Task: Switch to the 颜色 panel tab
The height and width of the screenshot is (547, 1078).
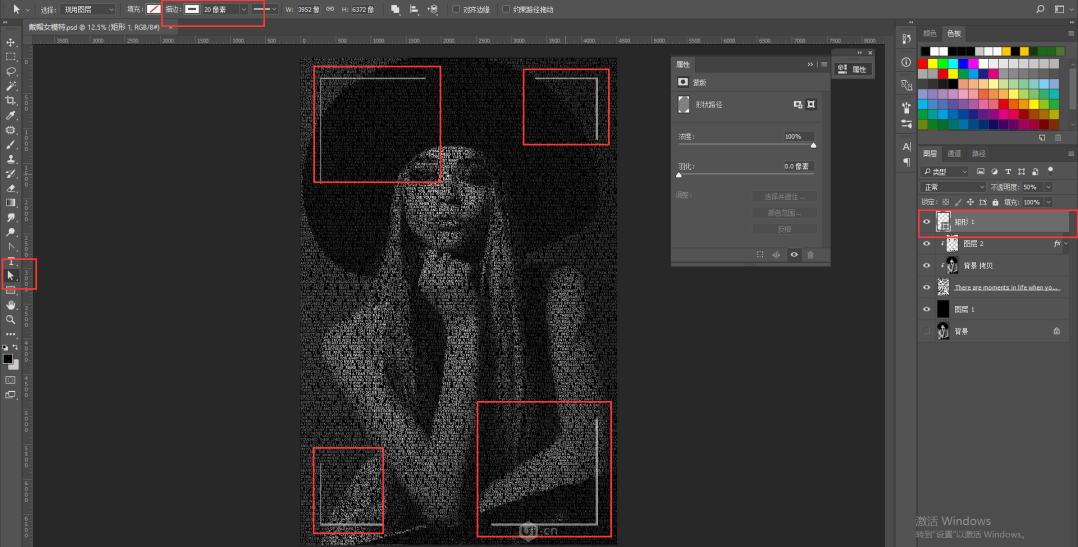Action: (930, 33)
